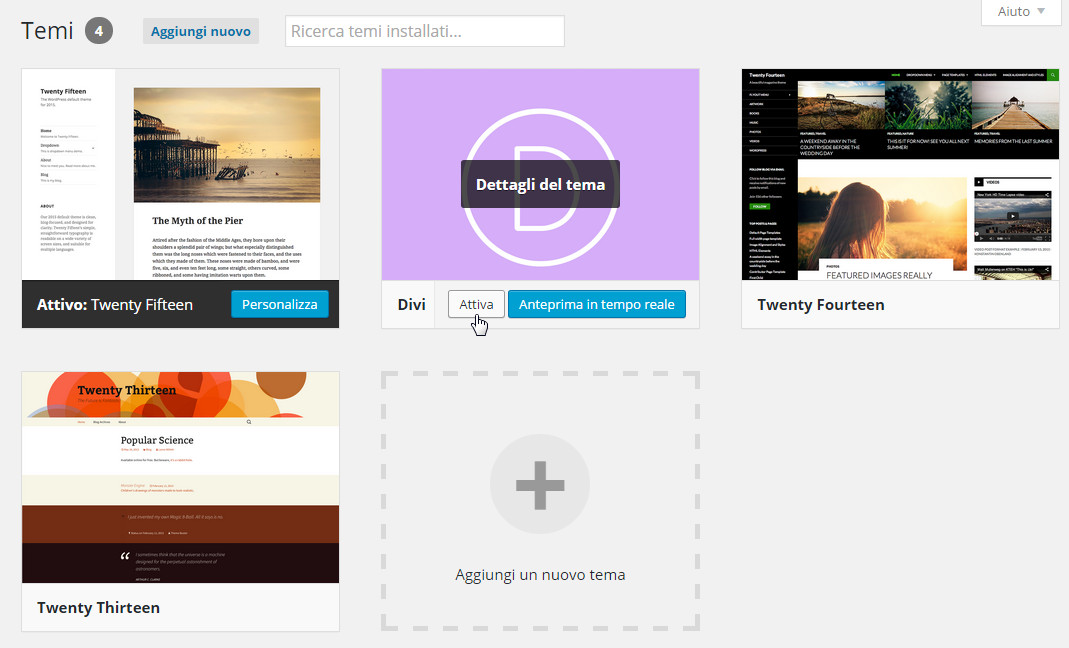This screenshot has width=1069, height=648.
Task: Open the Twenty Thirteen theme screenshot
Action: tap(181, 477)
